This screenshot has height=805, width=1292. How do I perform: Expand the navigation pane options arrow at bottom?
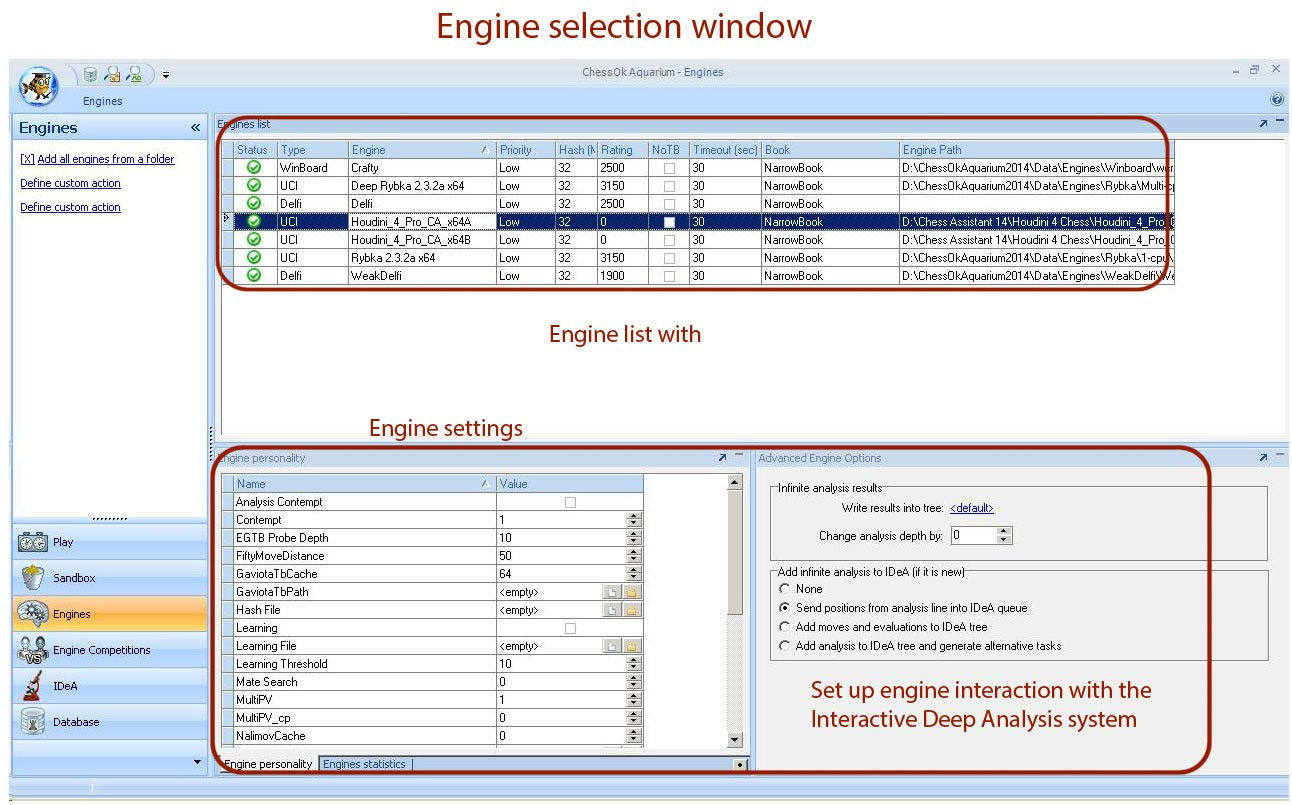[x=197, y=762]
